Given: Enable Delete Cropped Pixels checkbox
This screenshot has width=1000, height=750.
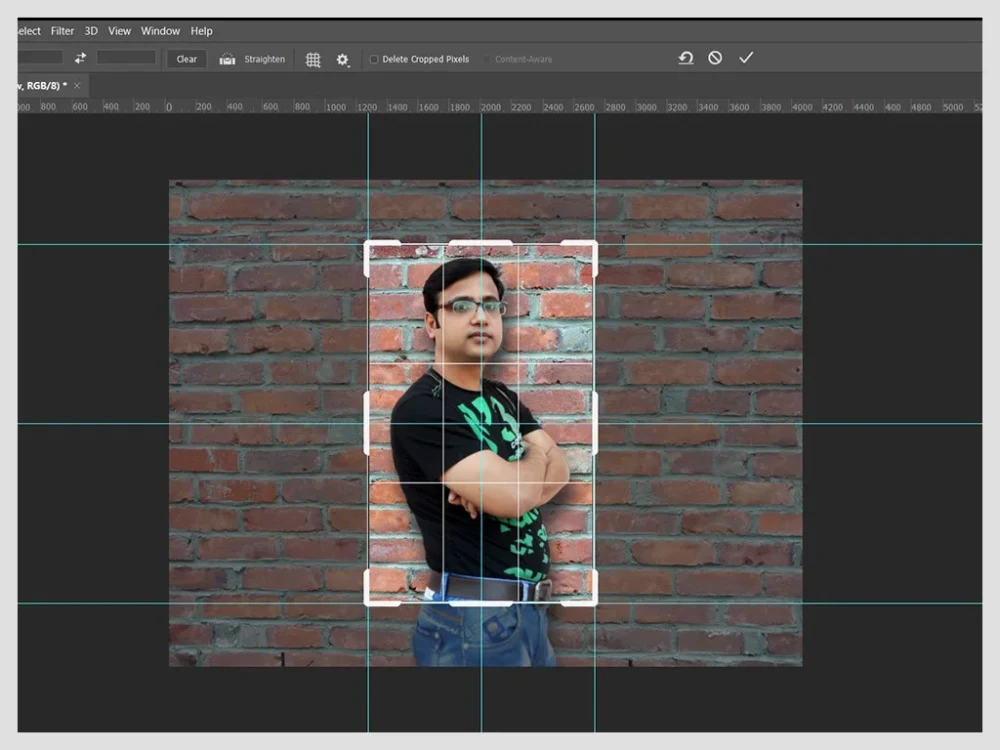Looking at the screenshot, I should [374, 59].
